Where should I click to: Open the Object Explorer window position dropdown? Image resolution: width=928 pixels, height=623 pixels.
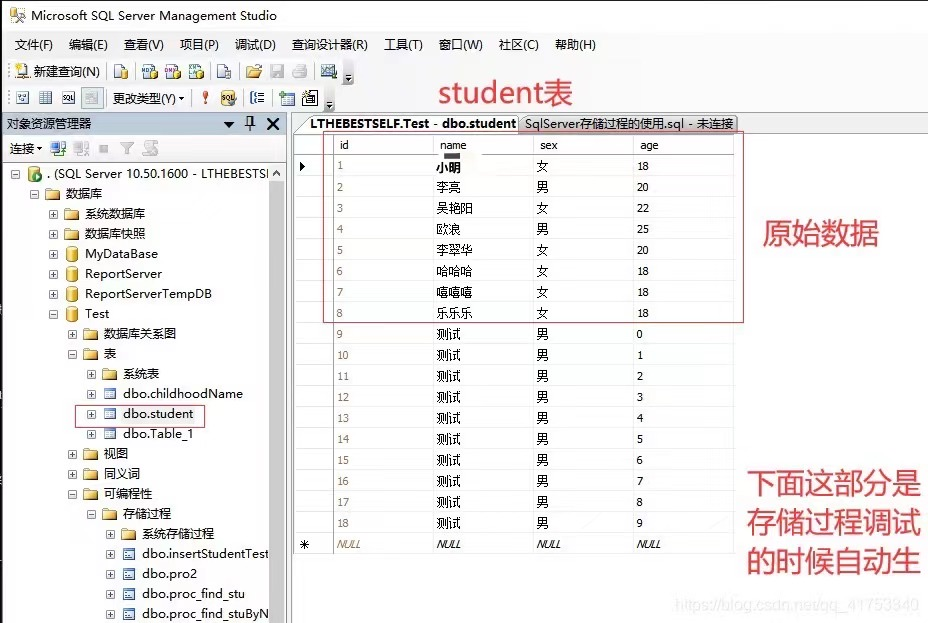click(229, 124)
